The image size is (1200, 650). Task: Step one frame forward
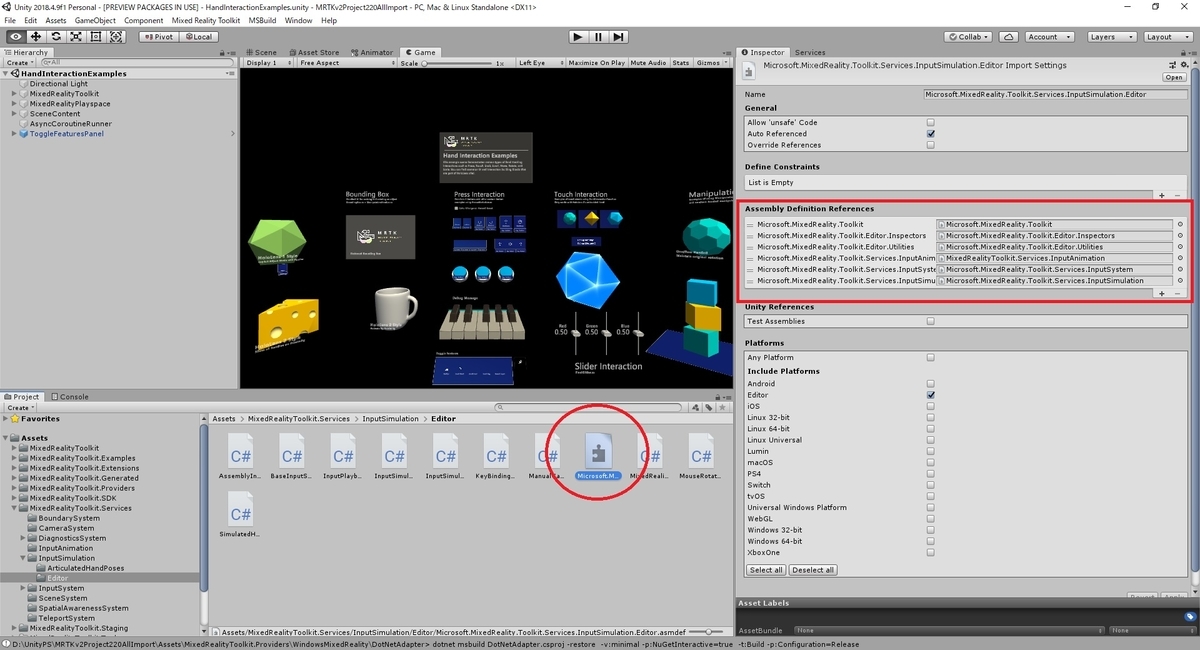click(619, 36)
